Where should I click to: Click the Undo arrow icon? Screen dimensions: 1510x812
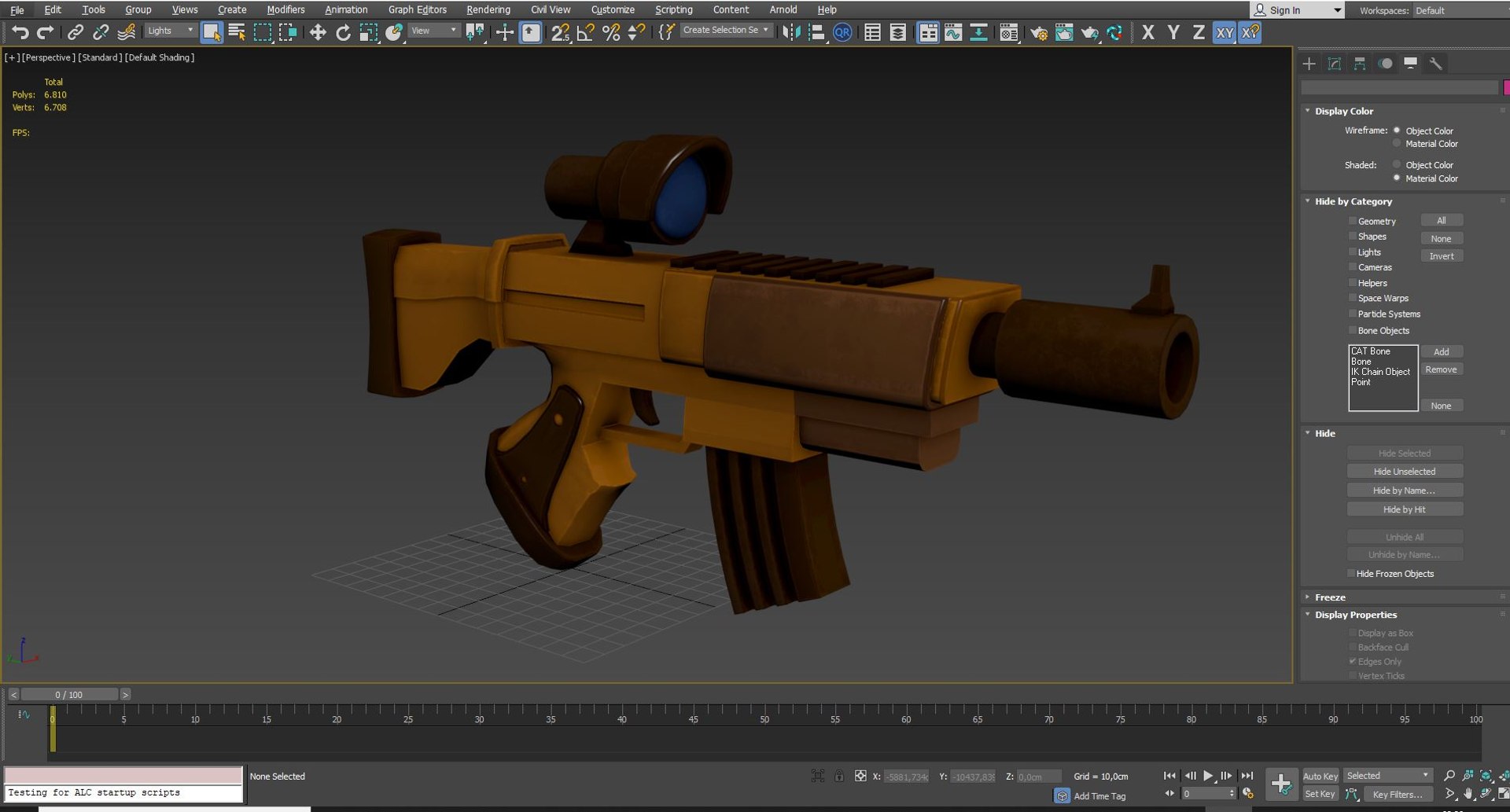20,32
